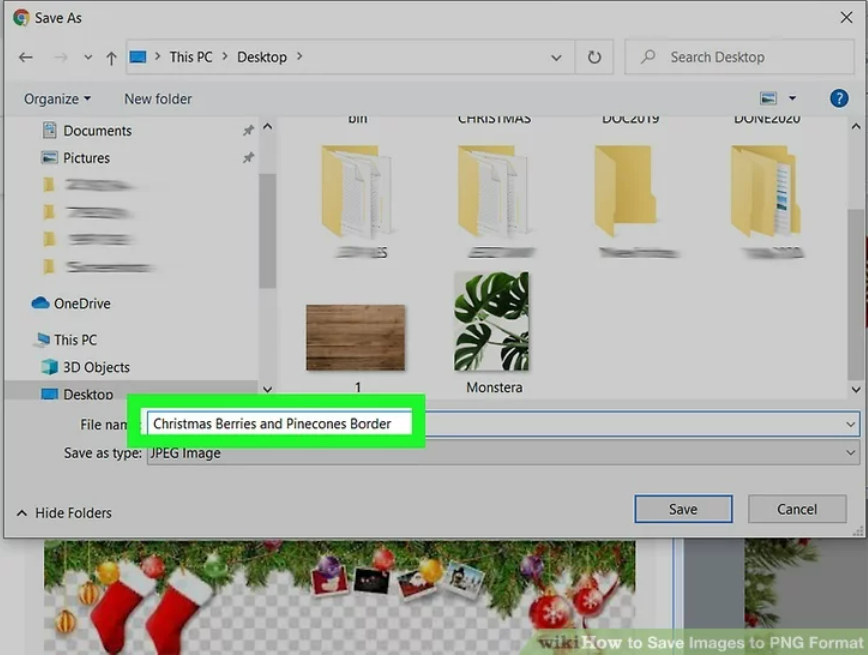This screenshot has height=663, width=868.
Task: Click the Back navigation arrow
Action: point(26,58)
